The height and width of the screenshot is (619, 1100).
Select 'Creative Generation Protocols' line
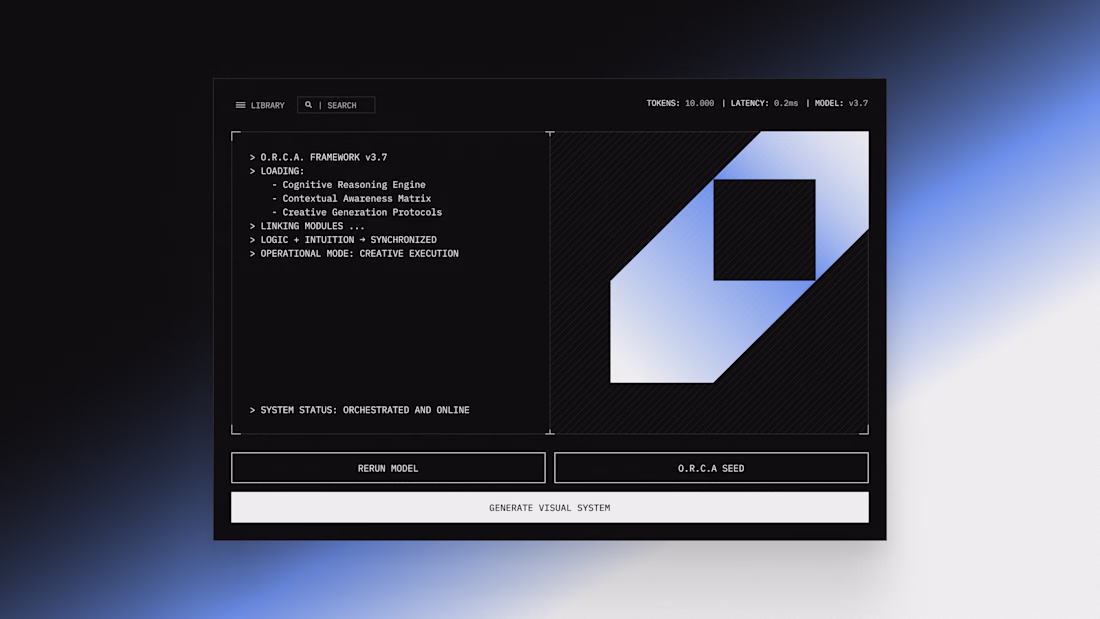(357, 212)
